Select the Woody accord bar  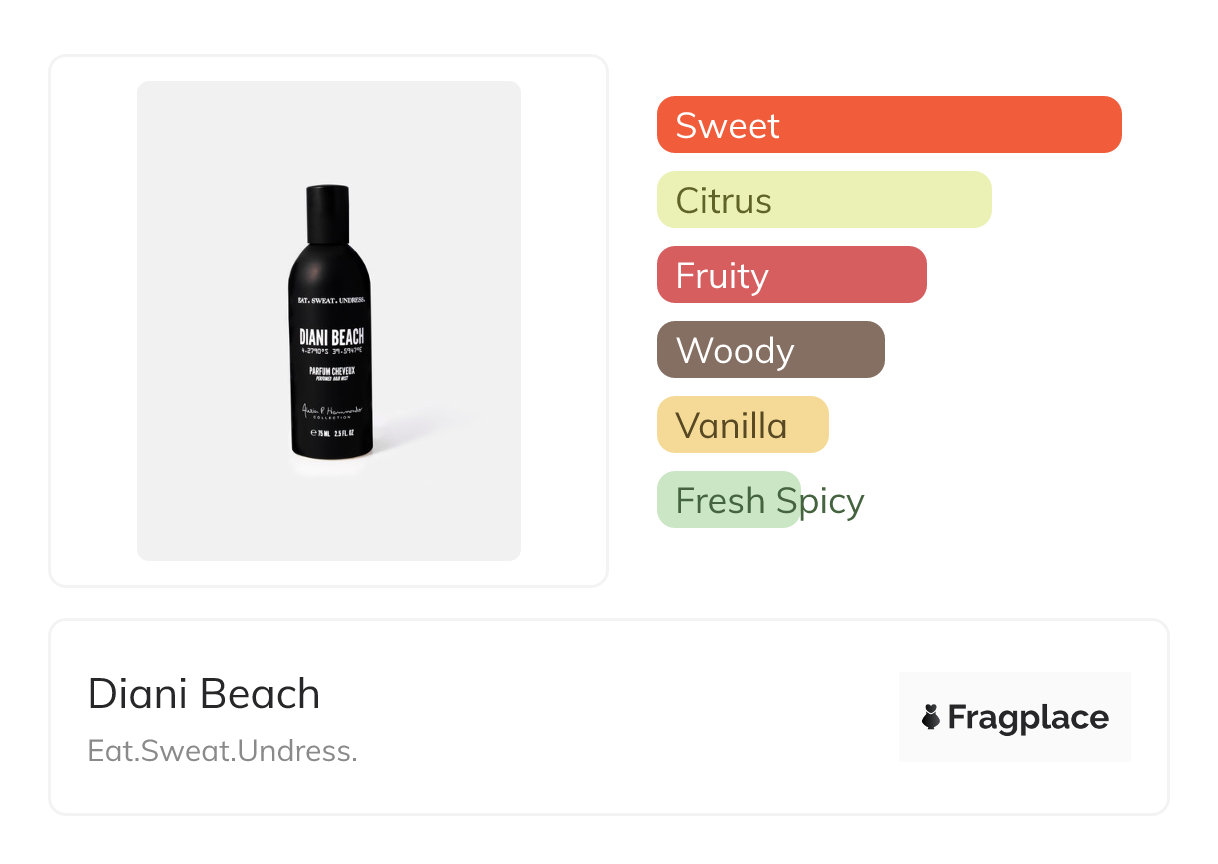(770, 350)
